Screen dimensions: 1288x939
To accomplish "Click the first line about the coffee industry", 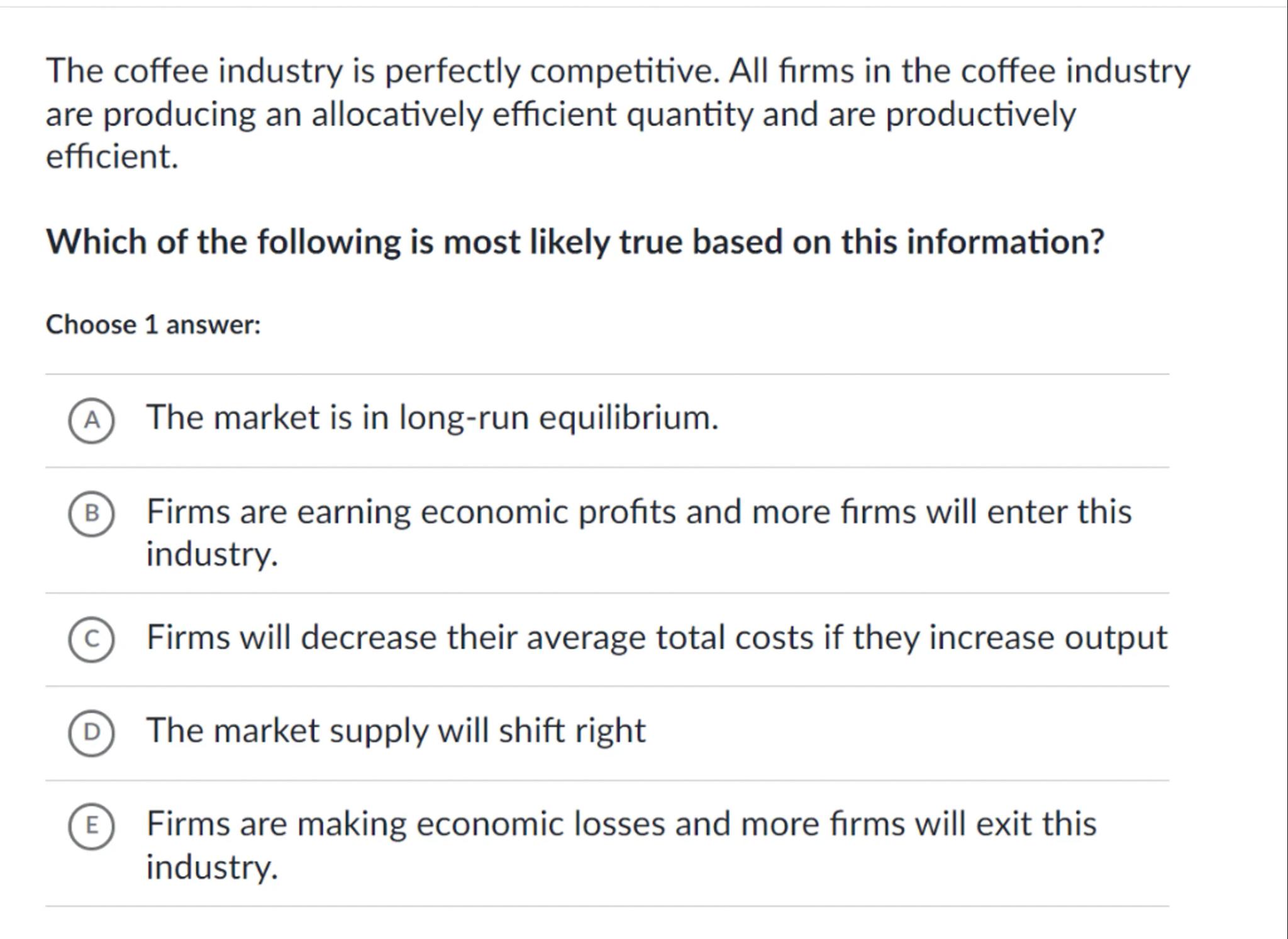I will [618, 70].
